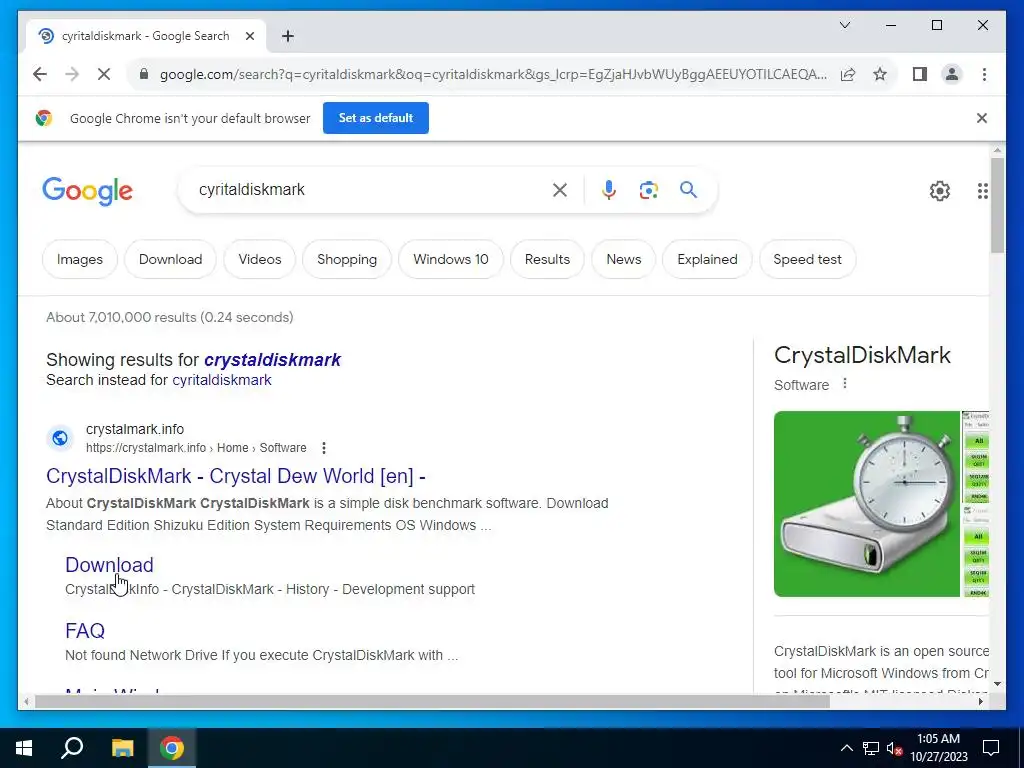Select the Explained filter chip
The height and width of the screenshot is (768, 1024).
(x=707, y=259)
